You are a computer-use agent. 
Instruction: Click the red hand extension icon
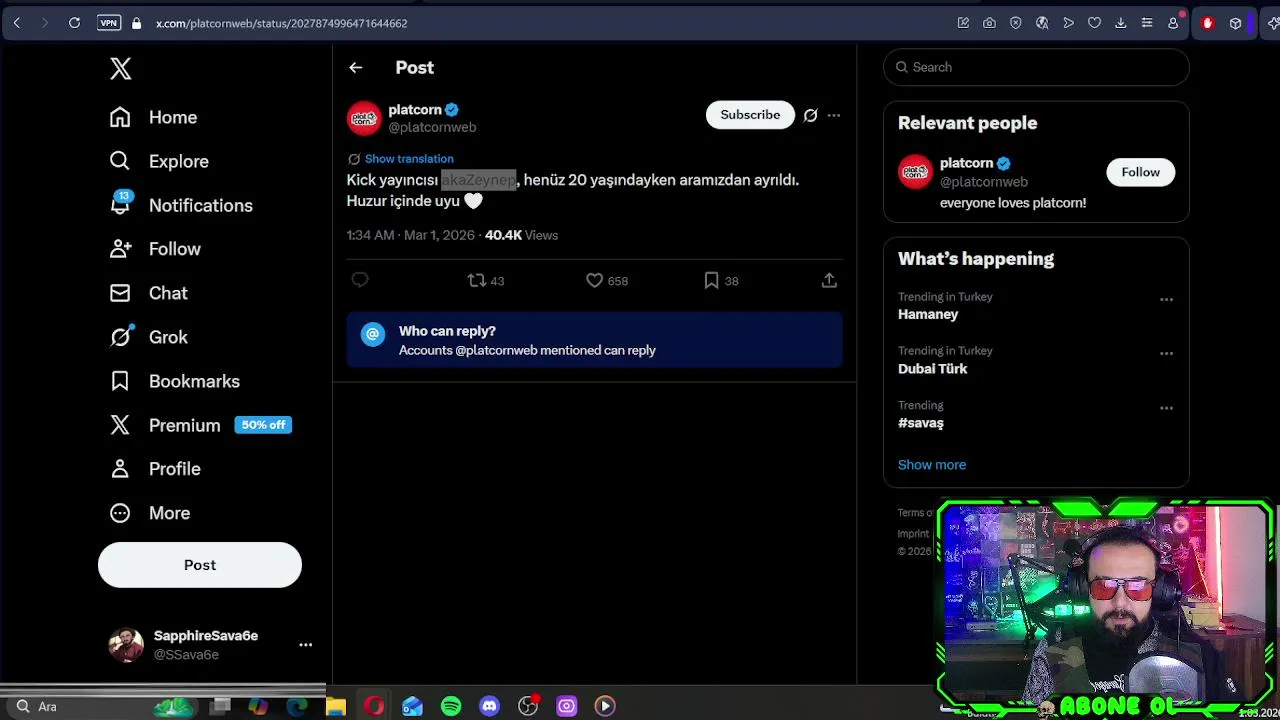click(1207, 23)
